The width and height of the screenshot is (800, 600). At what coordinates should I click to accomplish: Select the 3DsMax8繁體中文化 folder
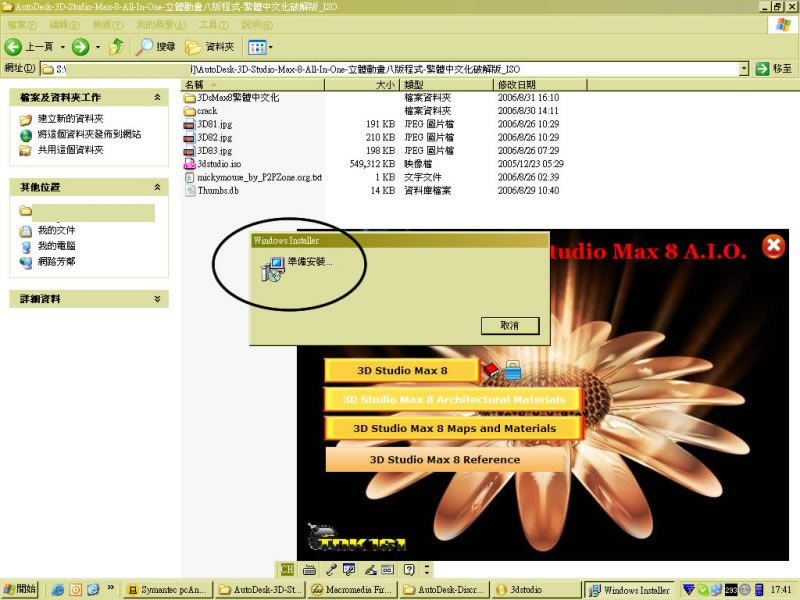pyautogui.click(x=232, y=97)
